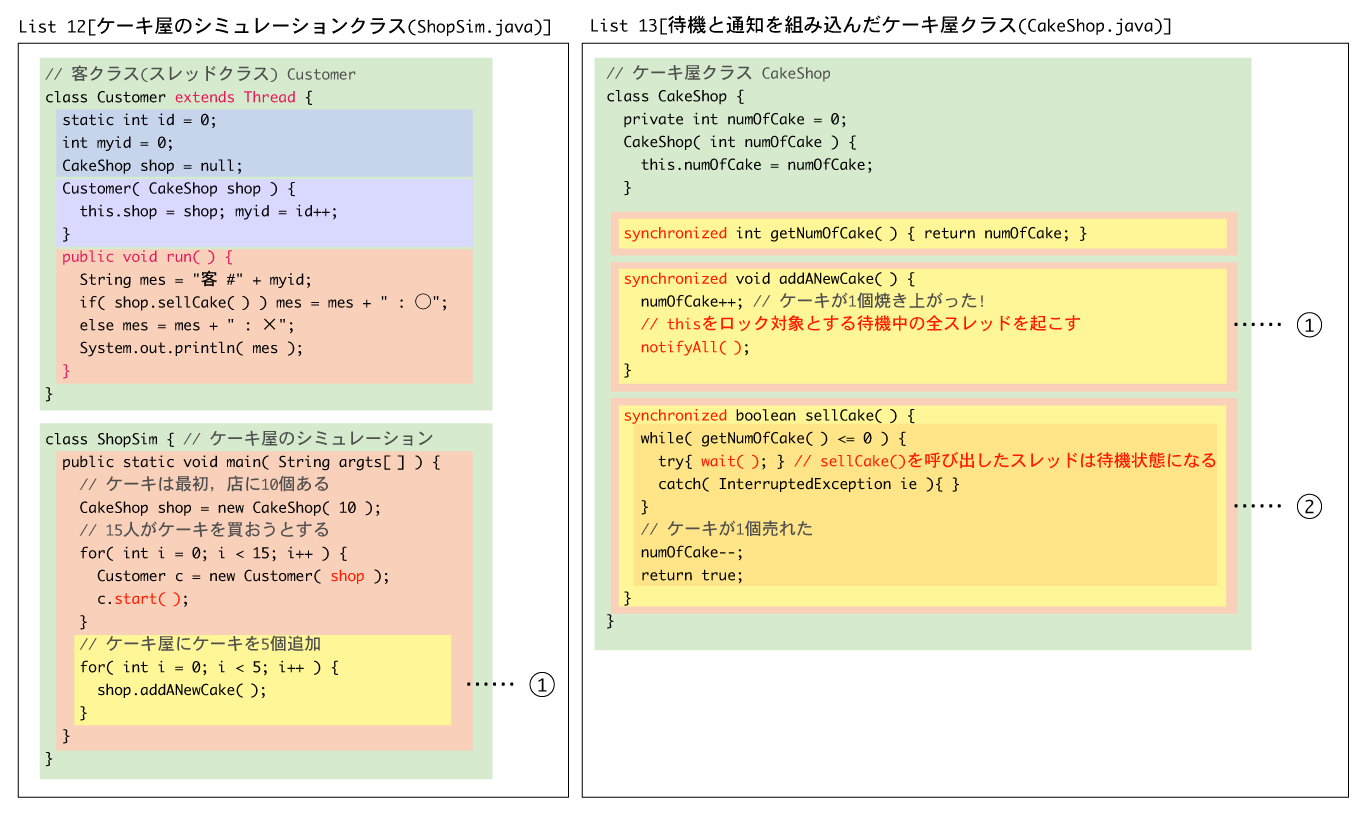Click the comment '// 客クラス(スレッドクラス) Customer'

(x=200, y=74)
